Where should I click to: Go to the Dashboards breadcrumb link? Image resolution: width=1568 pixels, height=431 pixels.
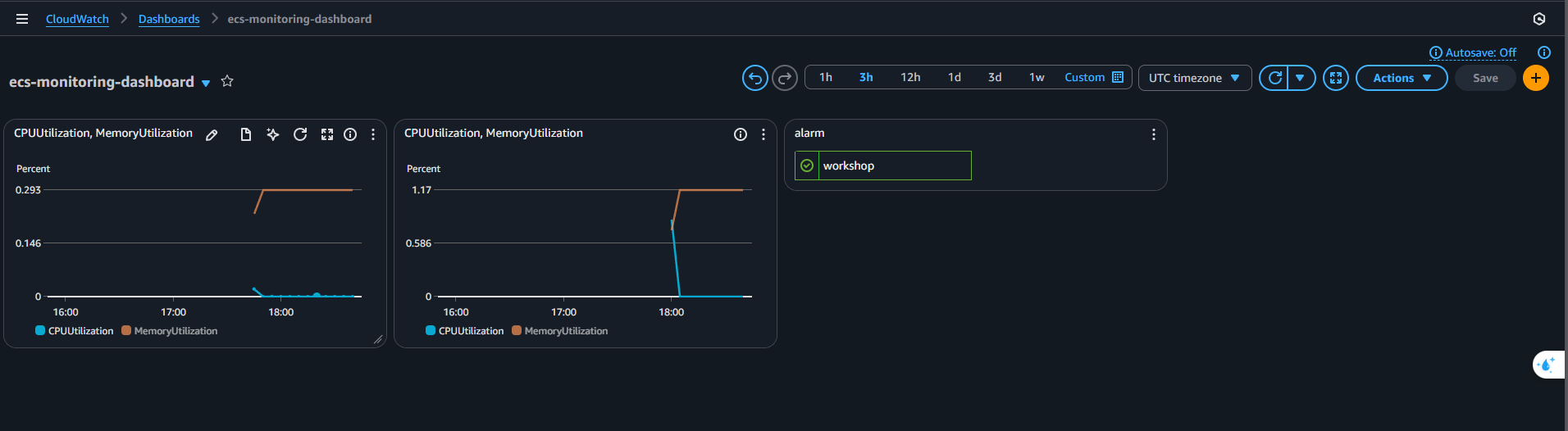pyautogui.click(x=169, y=19)
